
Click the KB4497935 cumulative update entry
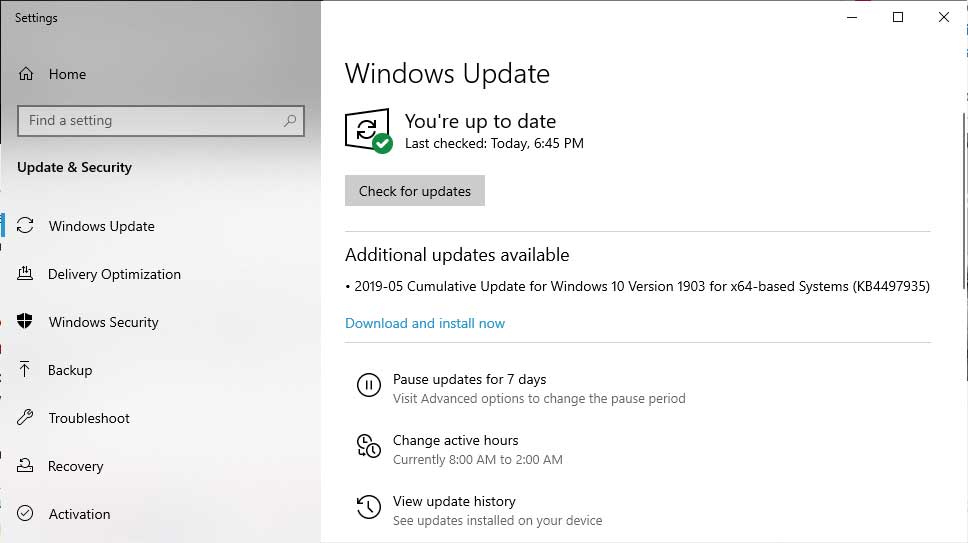point(638,286)
